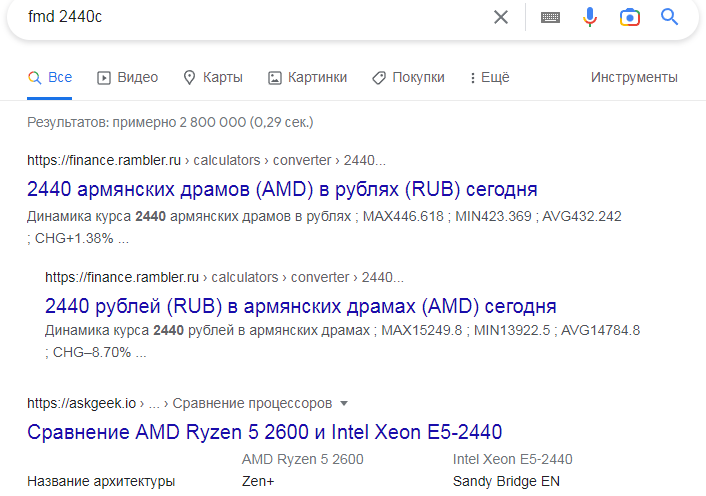Switch to the Видео tab
This screenshot has width=706, height=496.
pyautogui.click(x=127, y=77)
